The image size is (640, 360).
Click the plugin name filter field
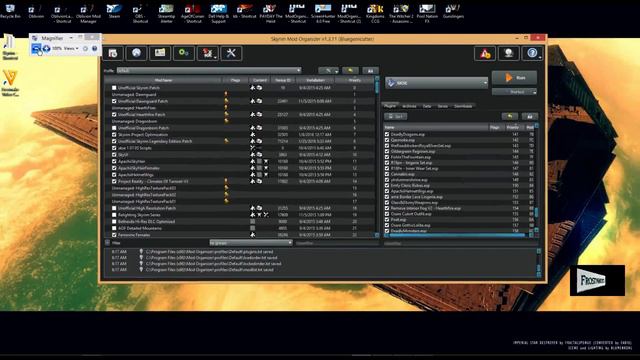tap(461, 244)
